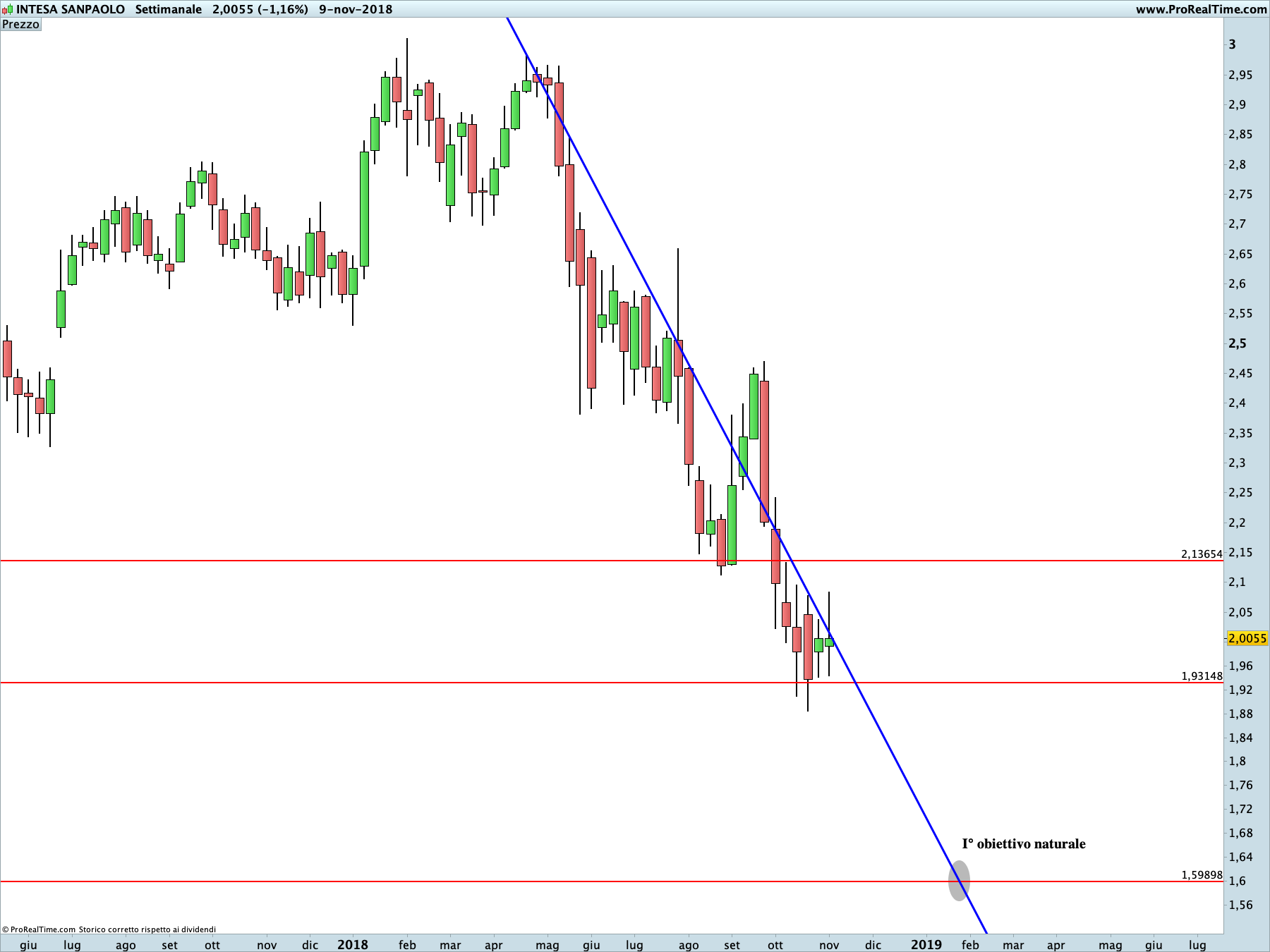This screenshot has height=952, width=1270.
Task: Click the current price tag 2,0055
Action: point(1247,638)
